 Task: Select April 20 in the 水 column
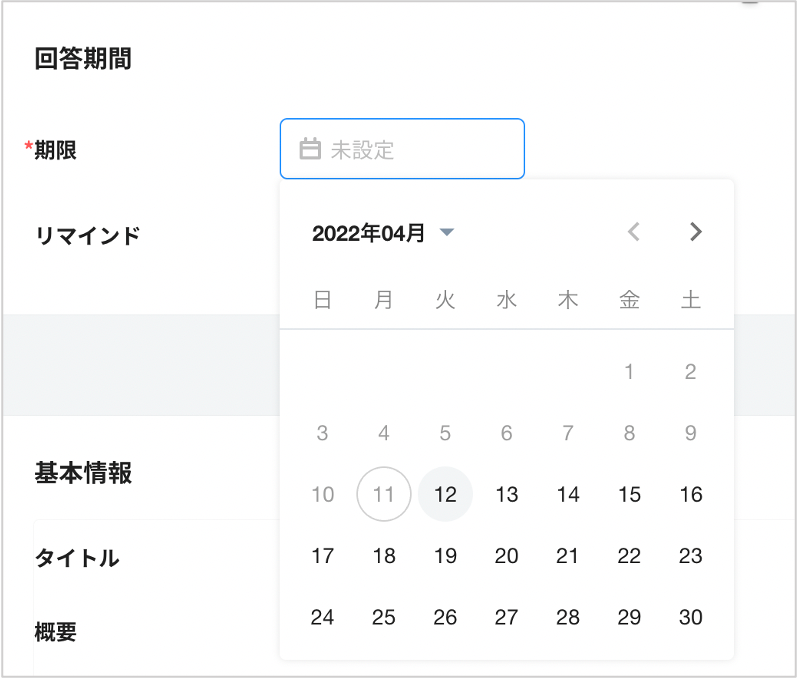coord(507,556)
